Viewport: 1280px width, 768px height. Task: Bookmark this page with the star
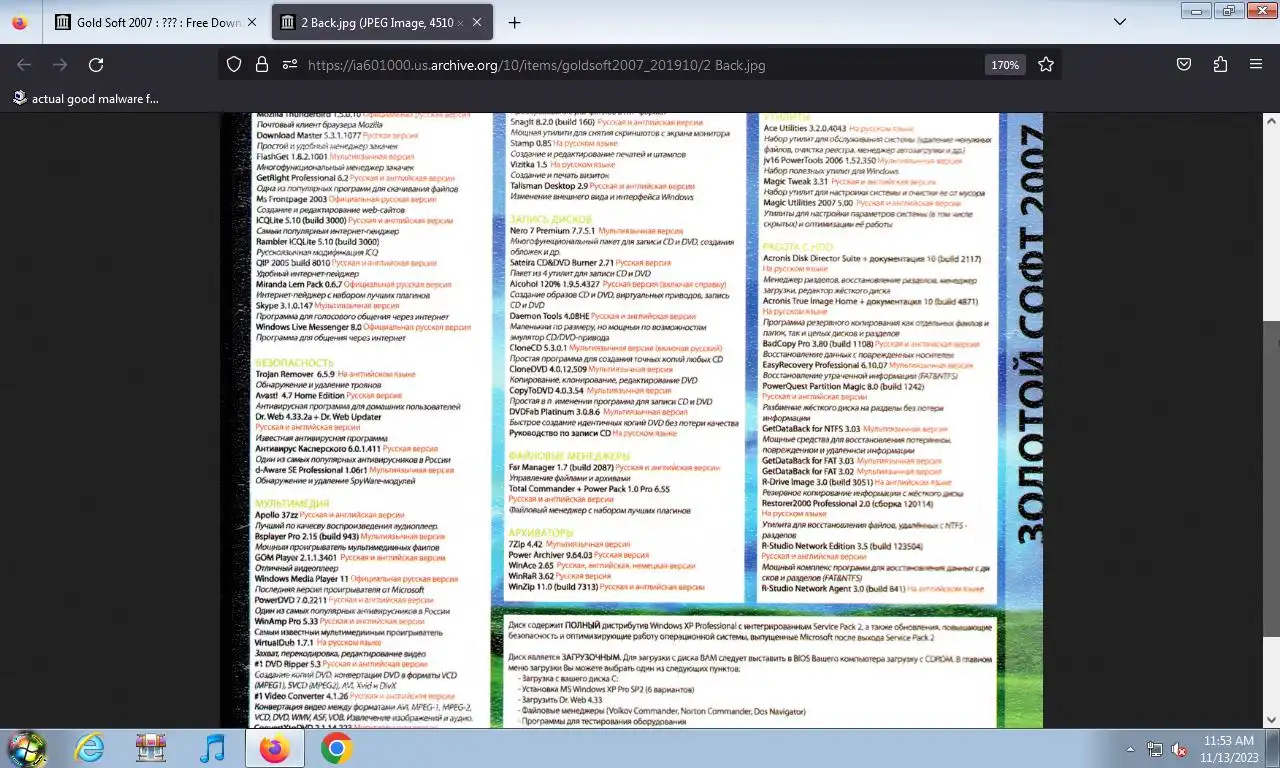(1046, 64)
